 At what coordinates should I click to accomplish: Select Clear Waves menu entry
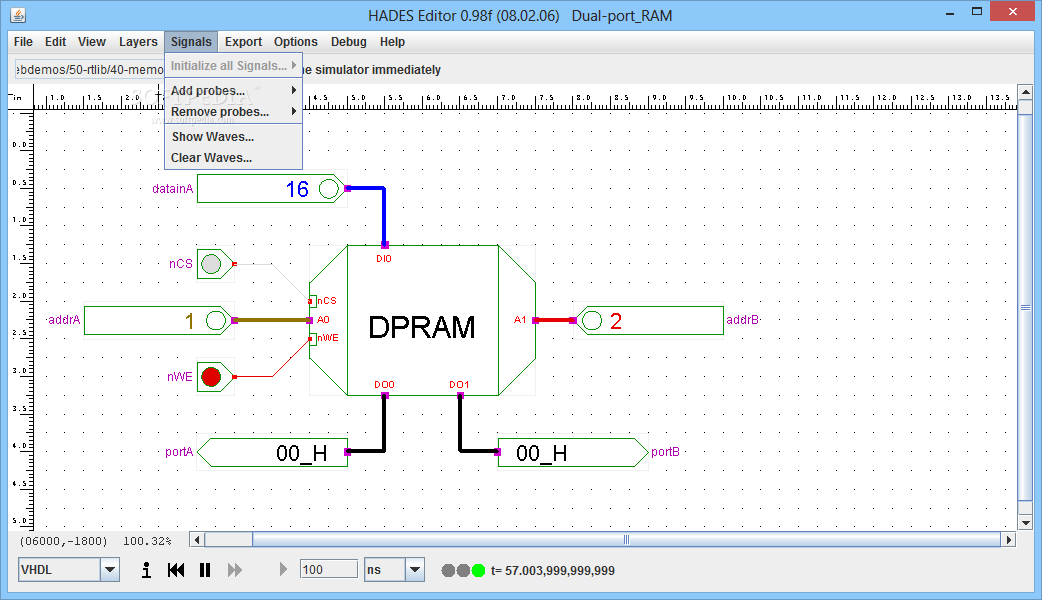pyautogui.click(x=233, y=157)
